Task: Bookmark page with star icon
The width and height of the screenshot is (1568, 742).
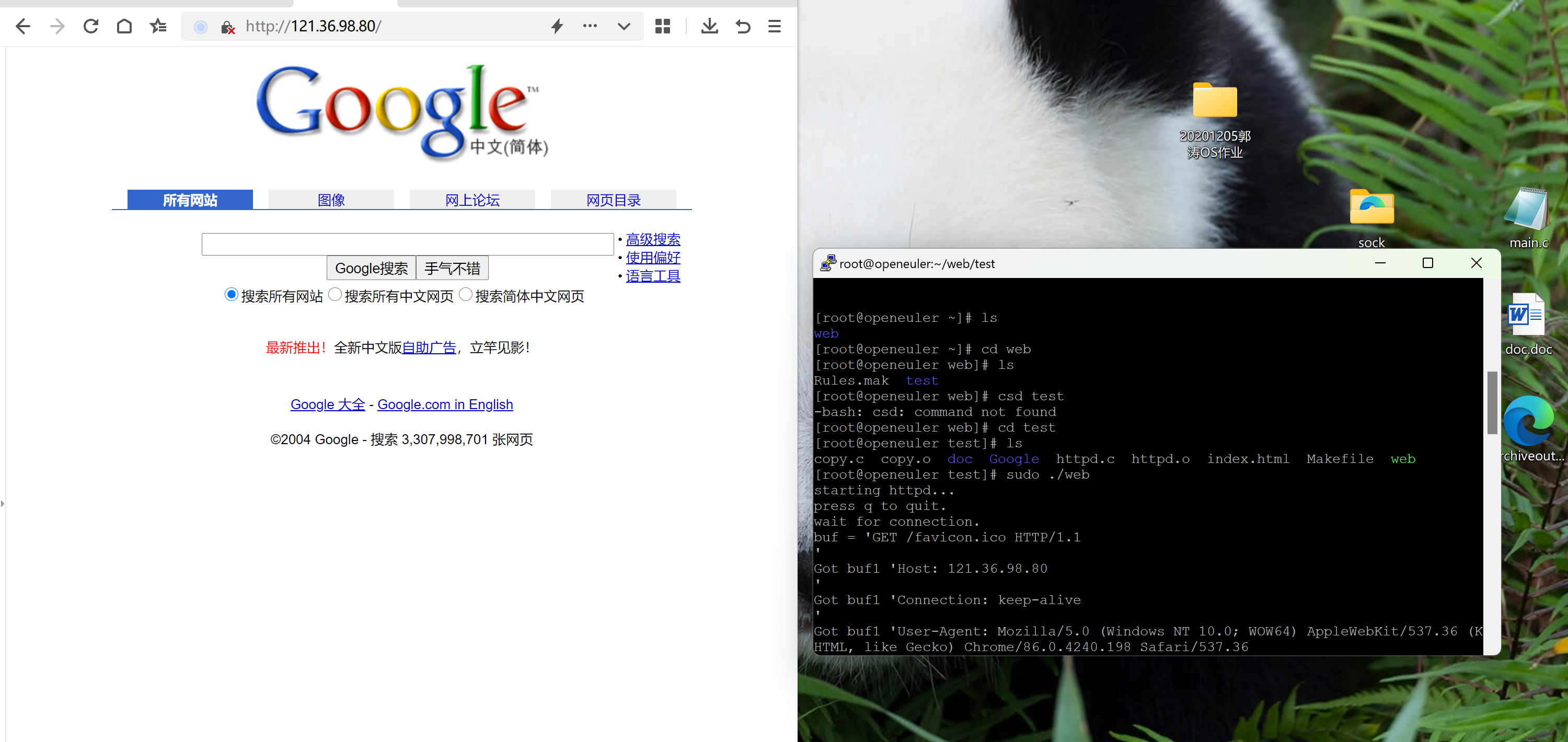Action: coord(158,26)
